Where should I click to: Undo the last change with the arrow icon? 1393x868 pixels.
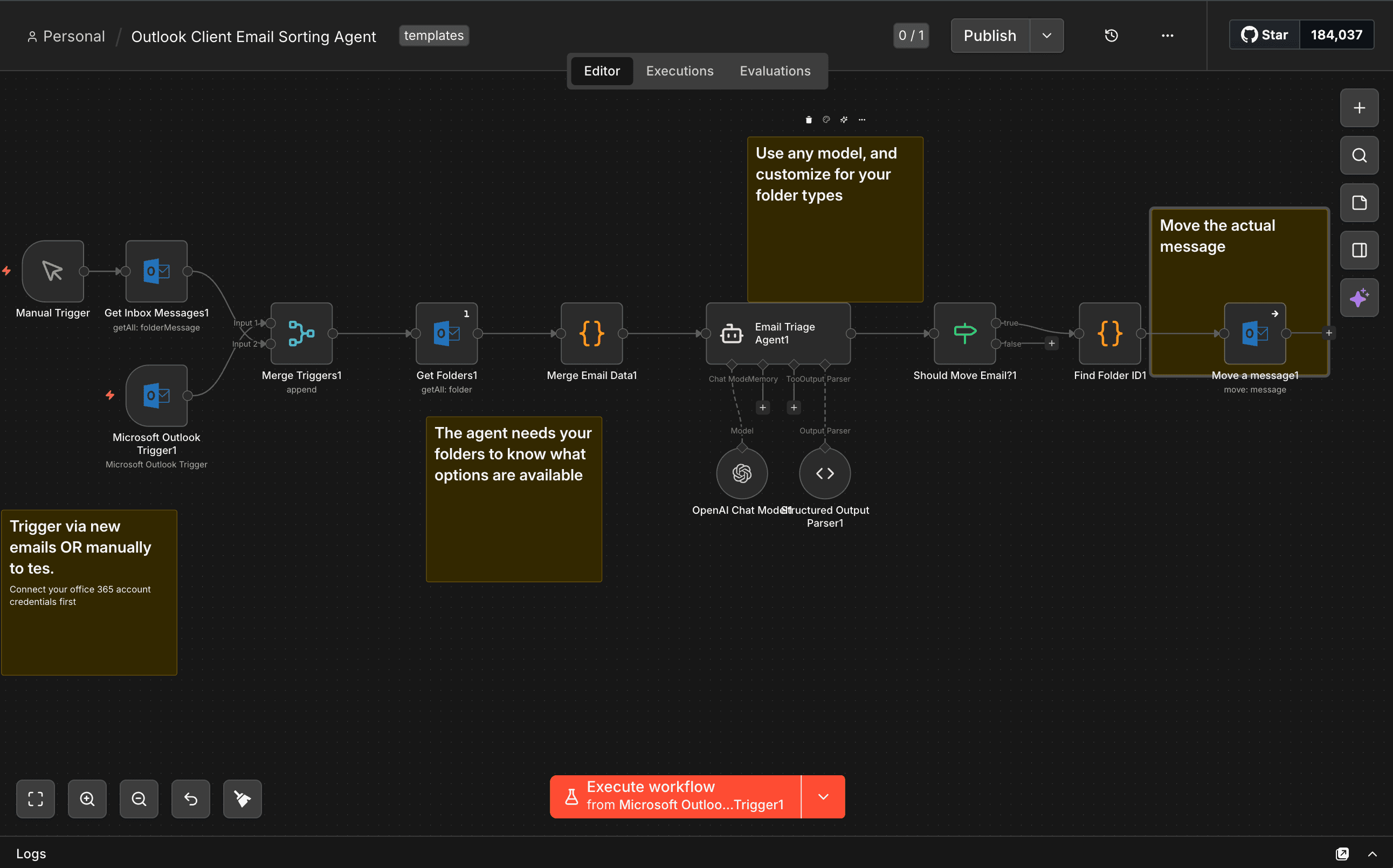[190, 798]
